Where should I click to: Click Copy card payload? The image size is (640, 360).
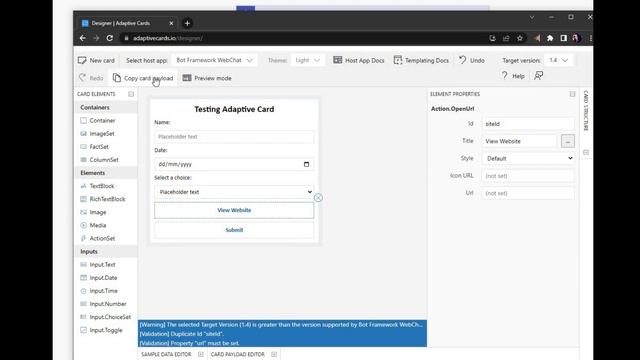click(143, 78)
